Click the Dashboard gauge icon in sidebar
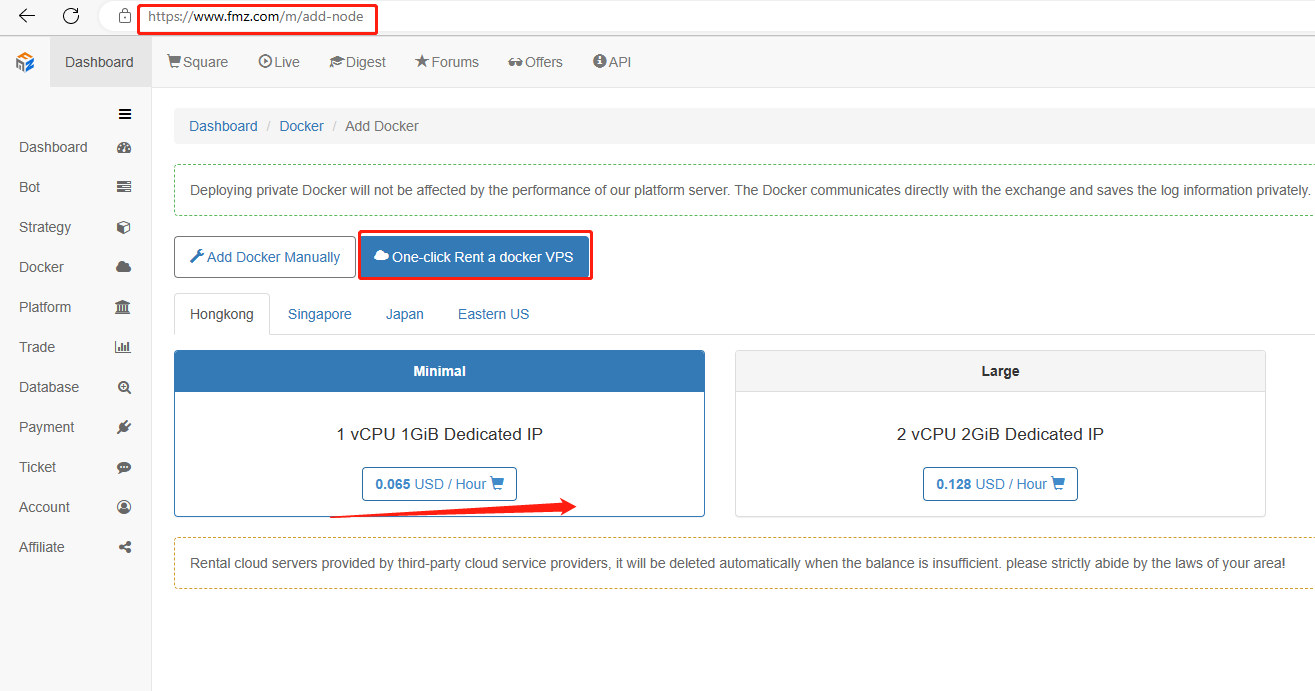 pos(124,147)
